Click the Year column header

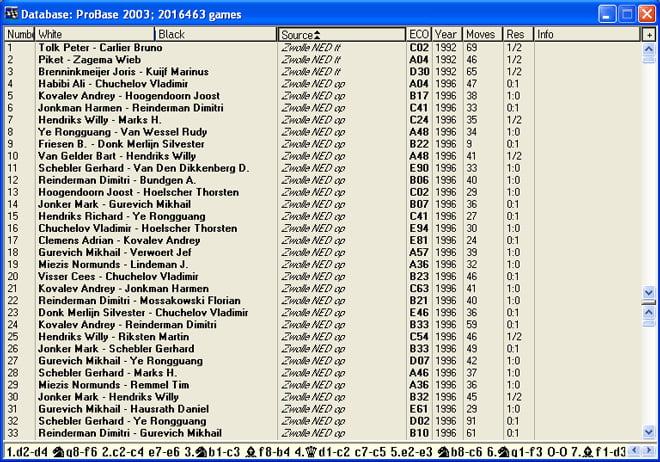coord(447,34)
